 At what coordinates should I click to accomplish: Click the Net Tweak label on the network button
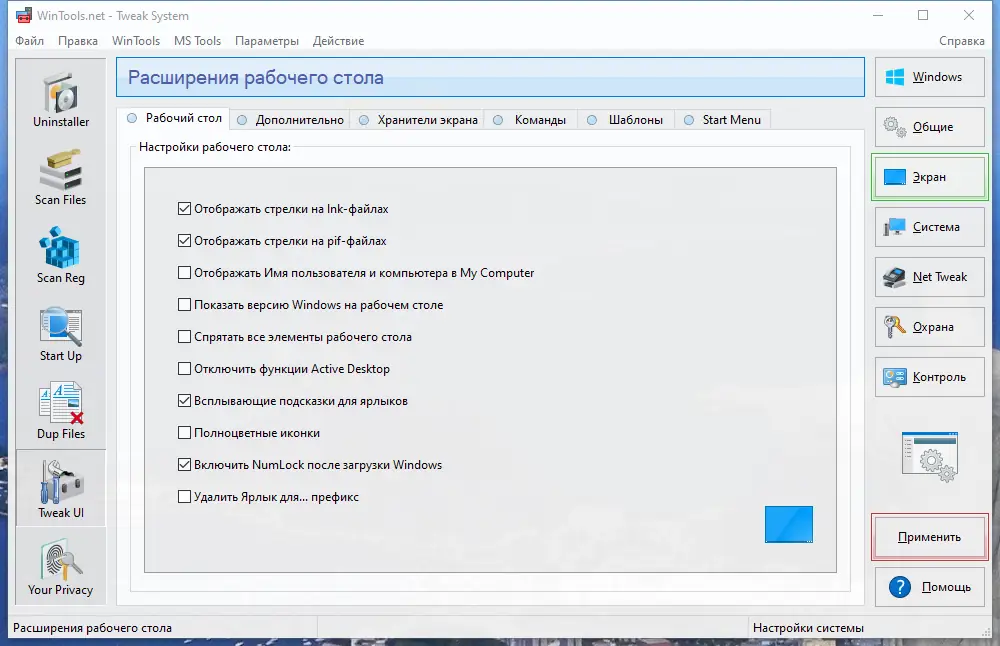(939, 277)
